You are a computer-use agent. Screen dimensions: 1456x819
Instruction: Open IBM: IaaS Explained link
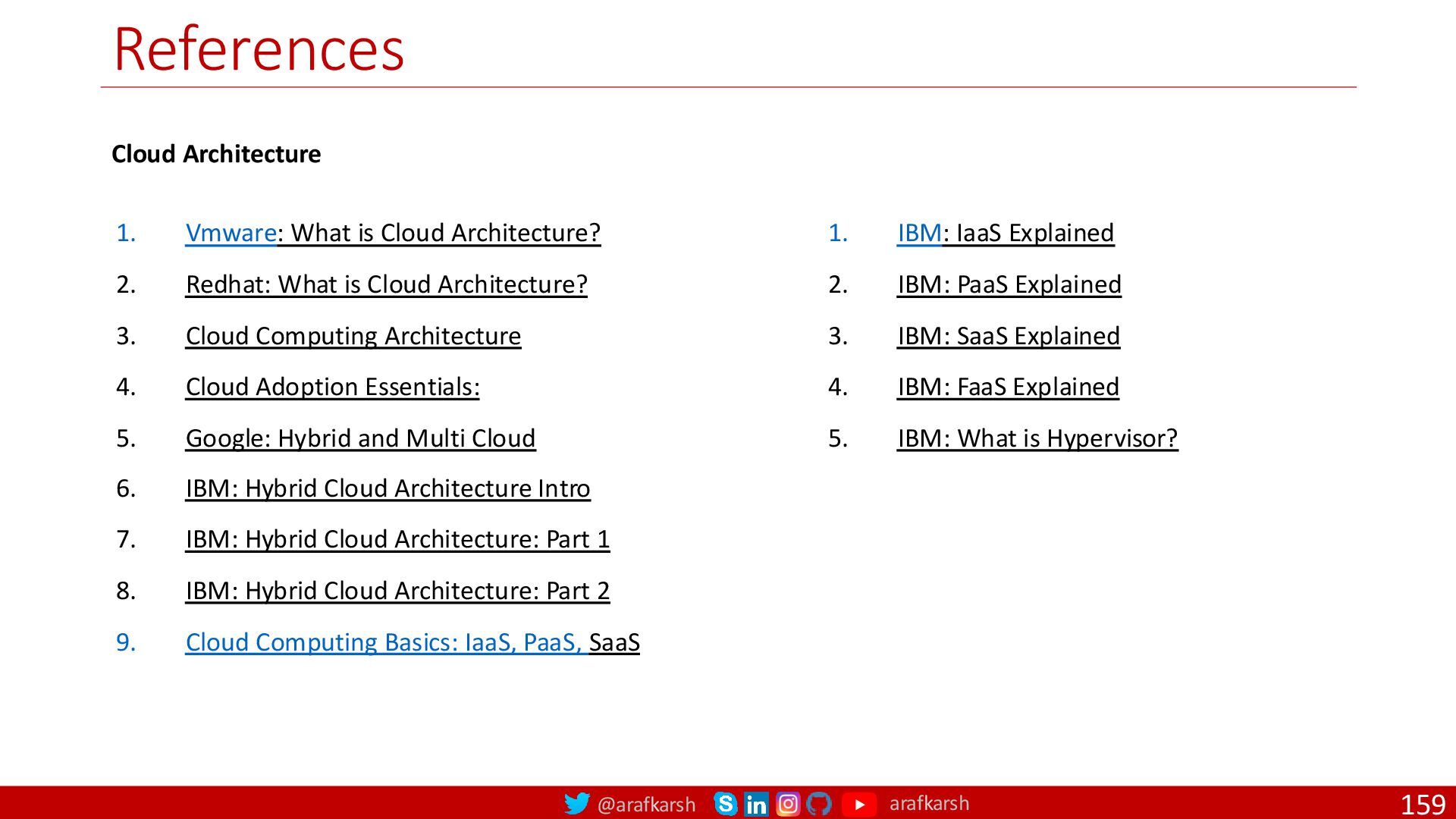click(1006, 233)
